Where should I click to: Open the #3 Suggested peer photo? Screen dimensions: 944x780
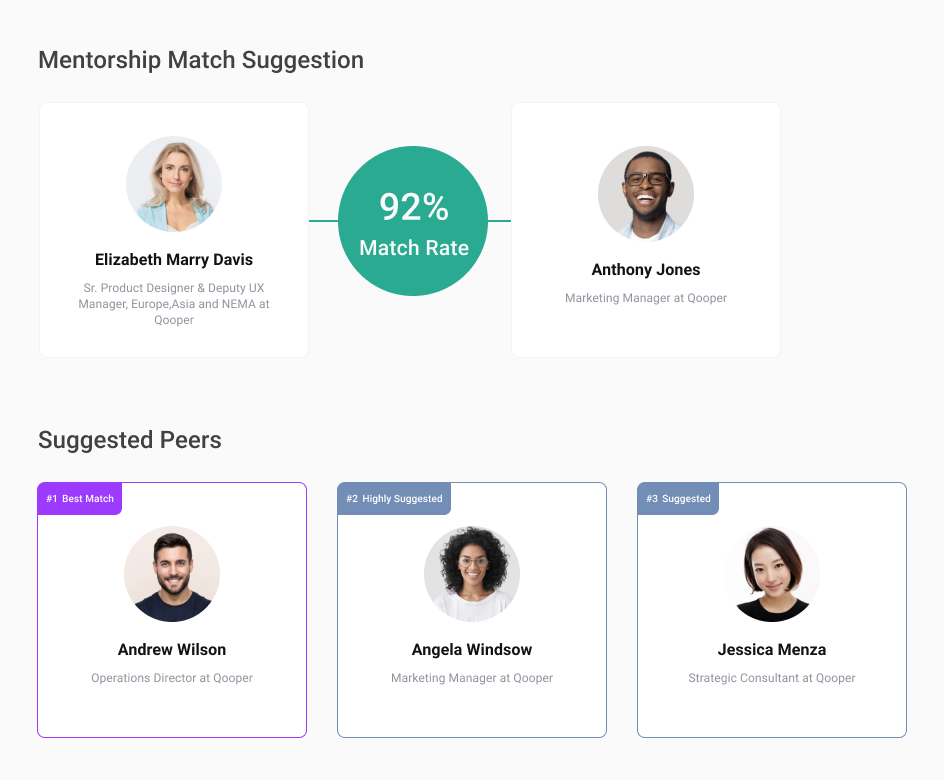(772, 574)
